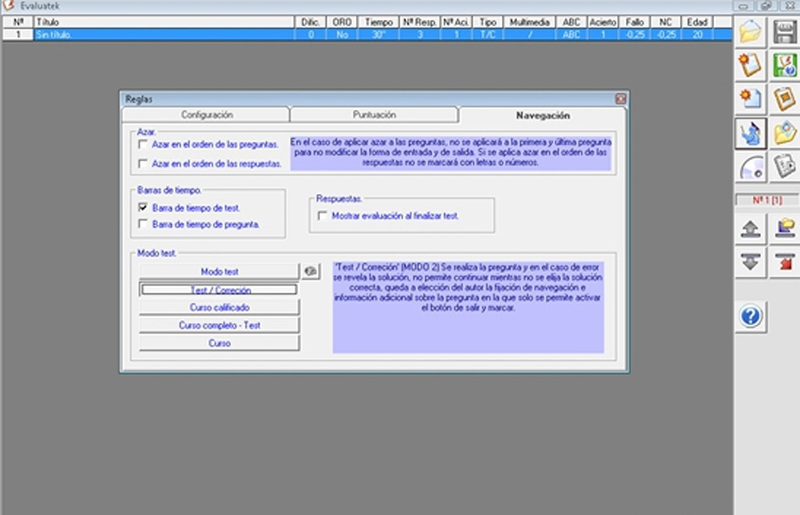The height and width of the screenshot is (515, 800).
Task: Click the orange-framed clipboard picture icon
Action: tap(785, 99)
